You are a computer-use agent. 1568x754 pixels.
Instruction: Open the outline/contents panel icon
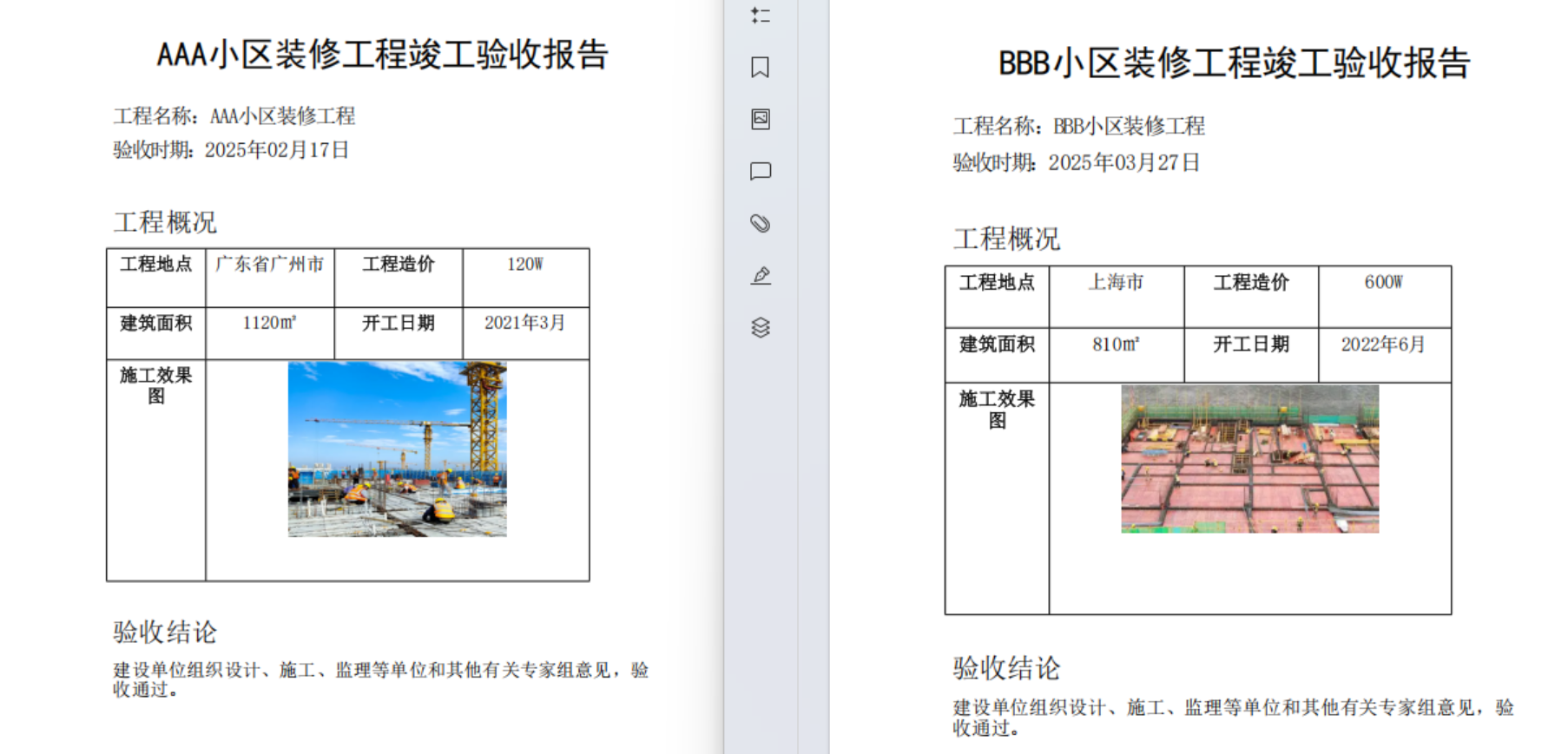pyautogui.click(x=761, y=15)
